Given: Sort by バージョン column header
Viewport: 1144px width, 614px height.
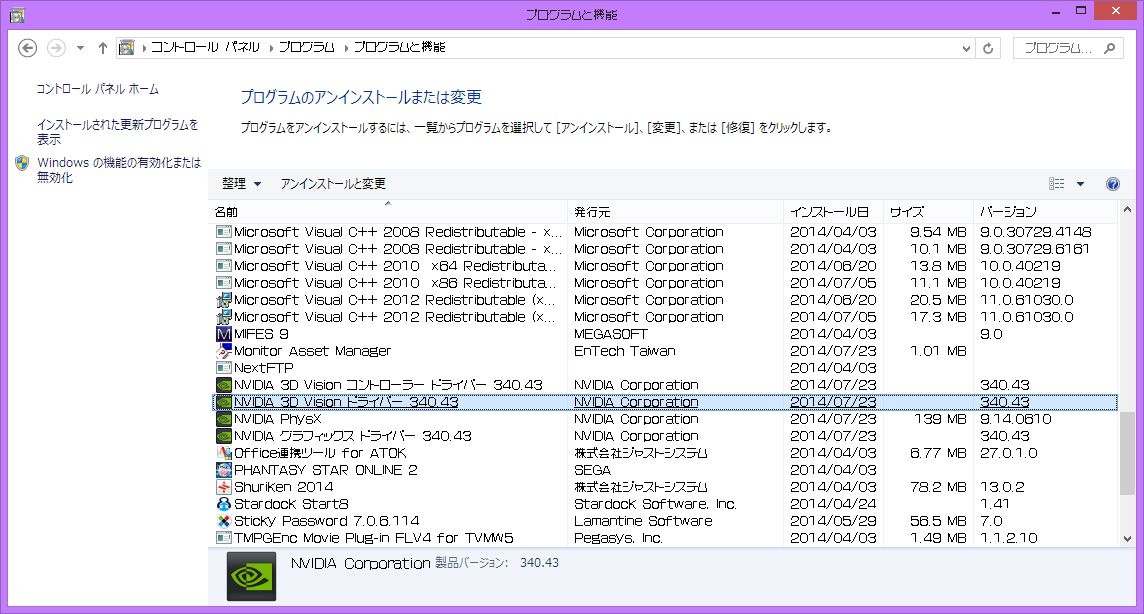Looking at the screenshot, I should click(1044, 212).
